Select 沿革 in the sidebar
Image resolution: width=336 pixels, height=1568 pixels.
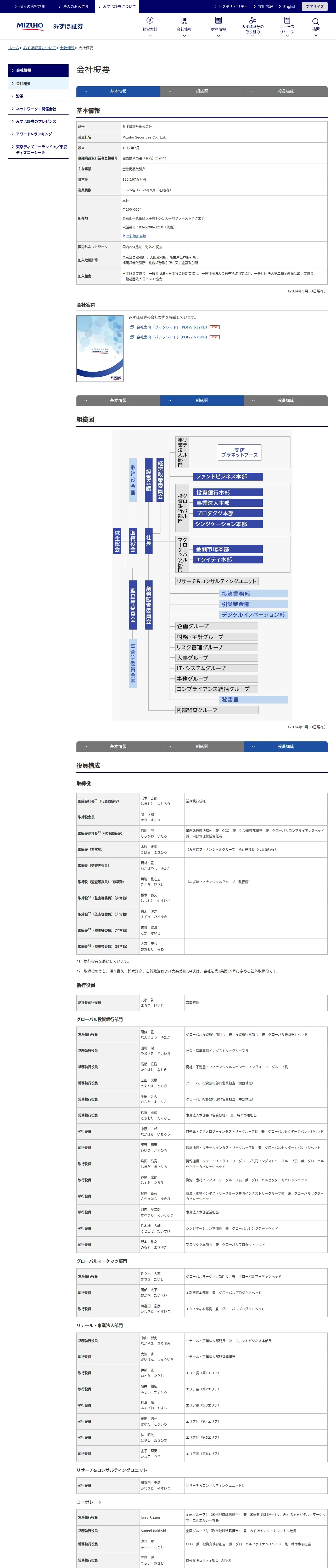point(38,96)
